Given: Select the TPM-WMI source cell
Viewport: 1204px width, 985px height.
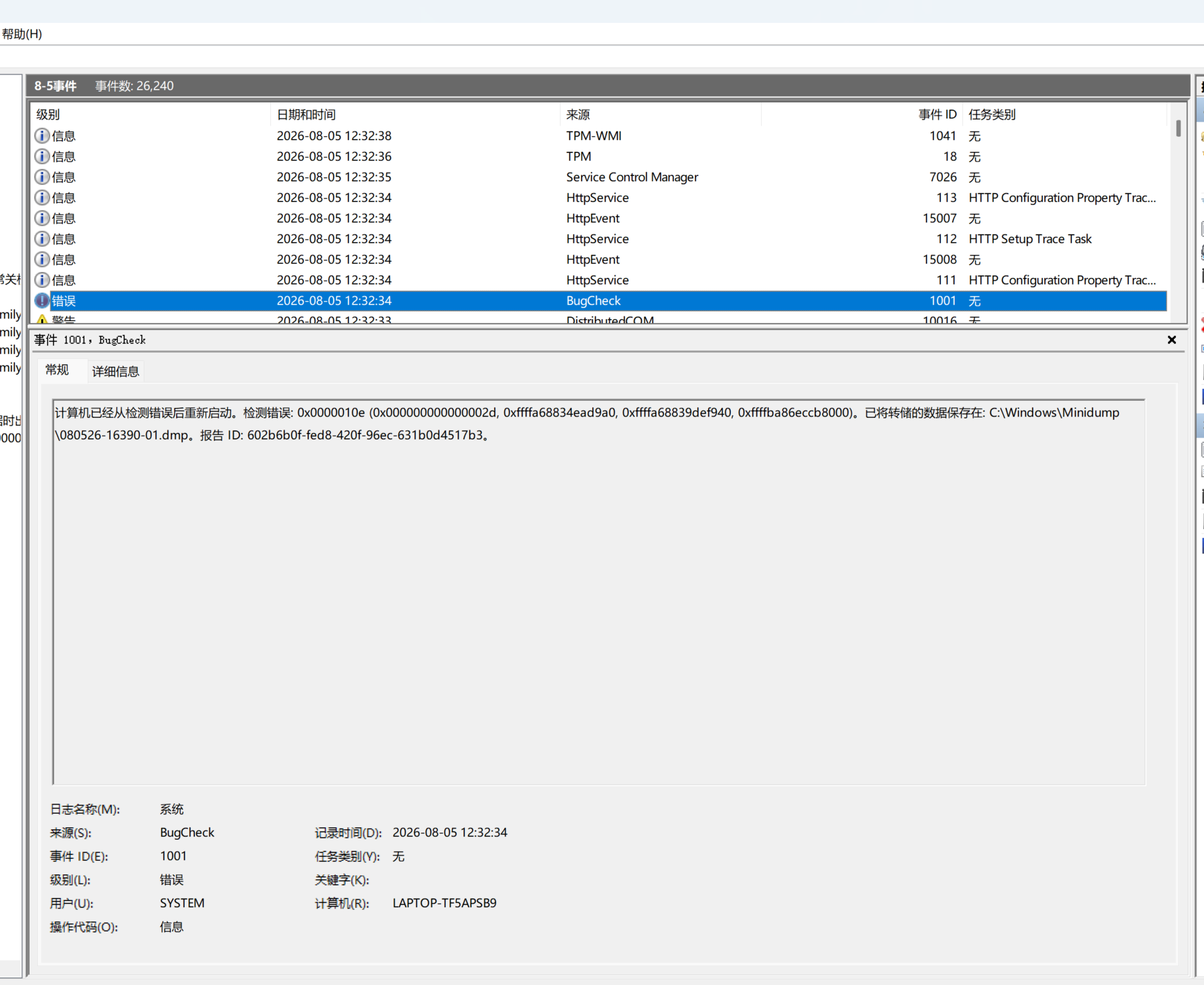Looking at the screenshot, I should [593, 135].
